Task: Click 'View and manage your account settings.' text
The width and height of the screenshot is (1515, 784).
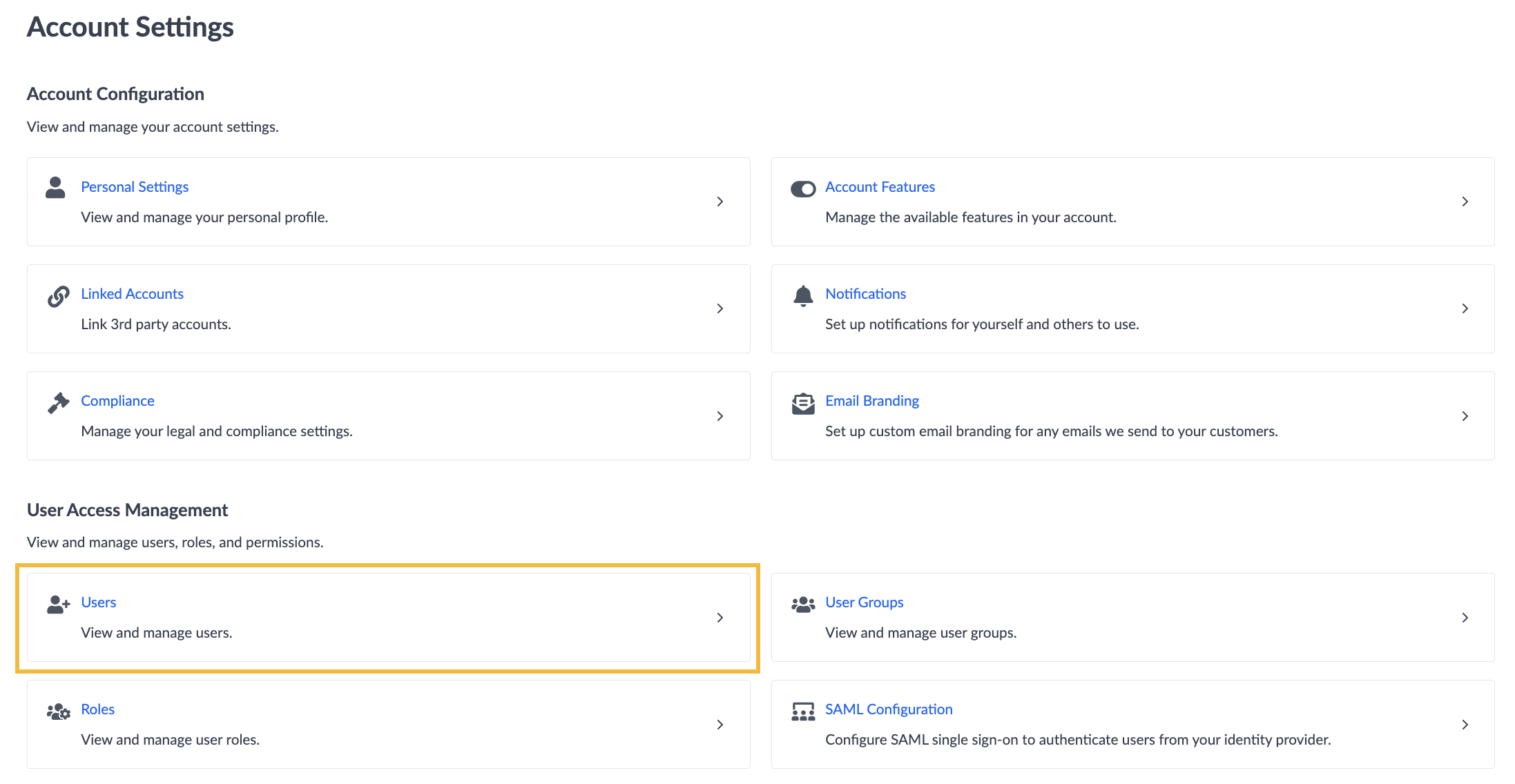Action: pyautogui.click(x=153, y=127)
